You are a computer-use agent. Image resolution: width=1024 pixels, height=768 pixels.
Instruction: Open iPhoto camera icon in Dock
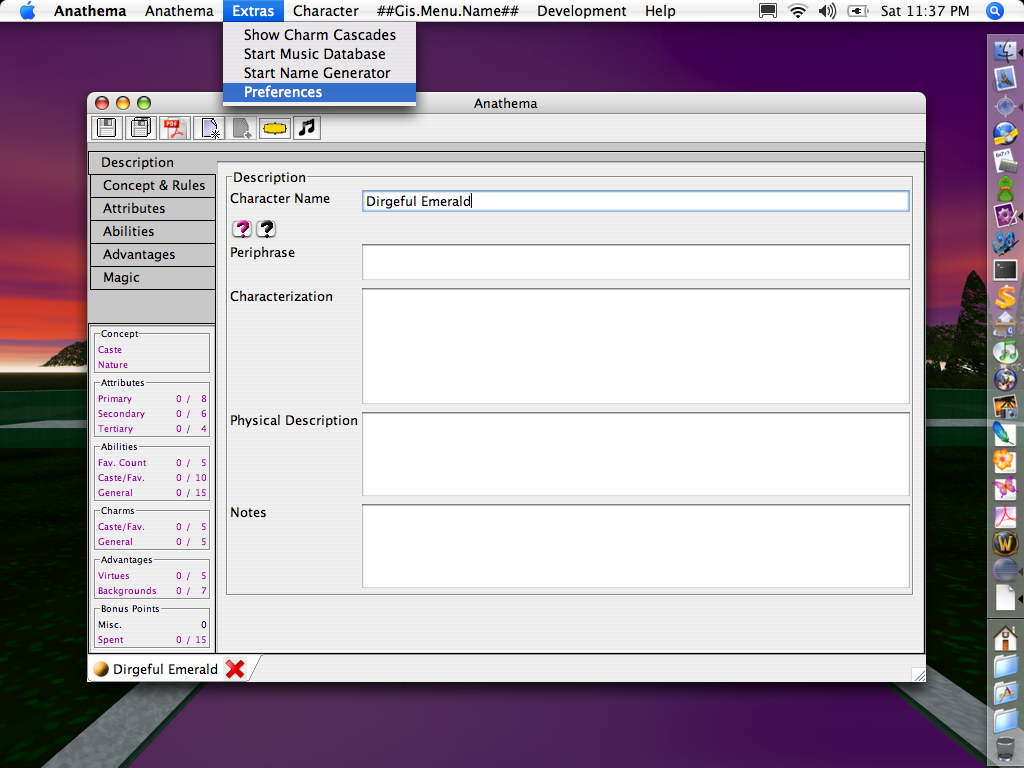(x=1006, y=407)
